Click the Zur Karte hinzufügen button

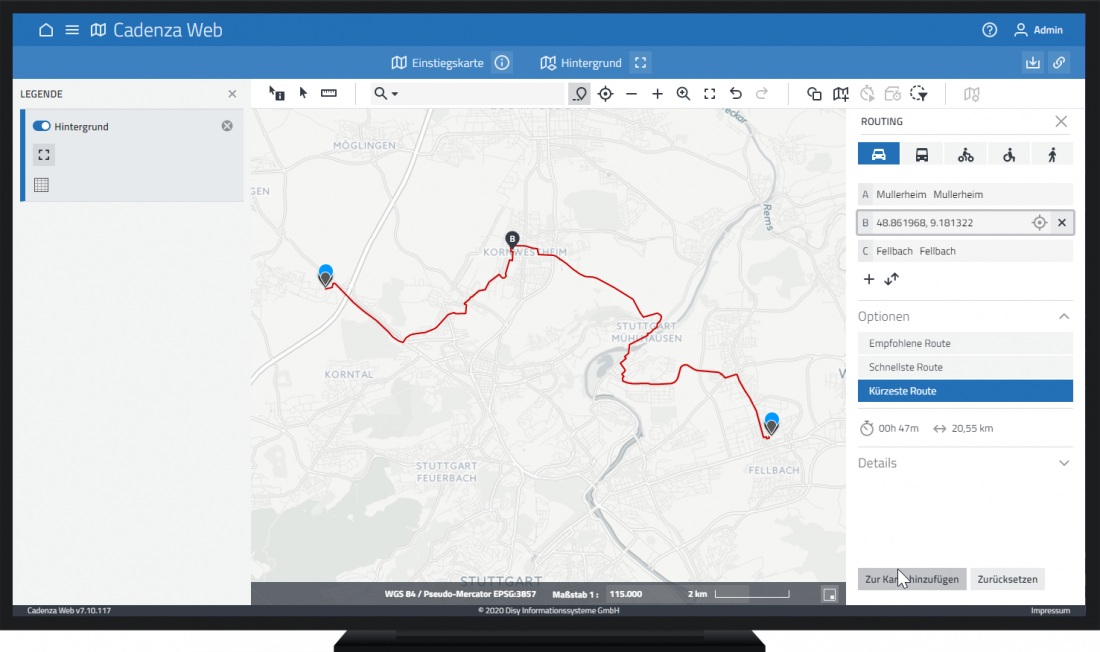(911, 578)
